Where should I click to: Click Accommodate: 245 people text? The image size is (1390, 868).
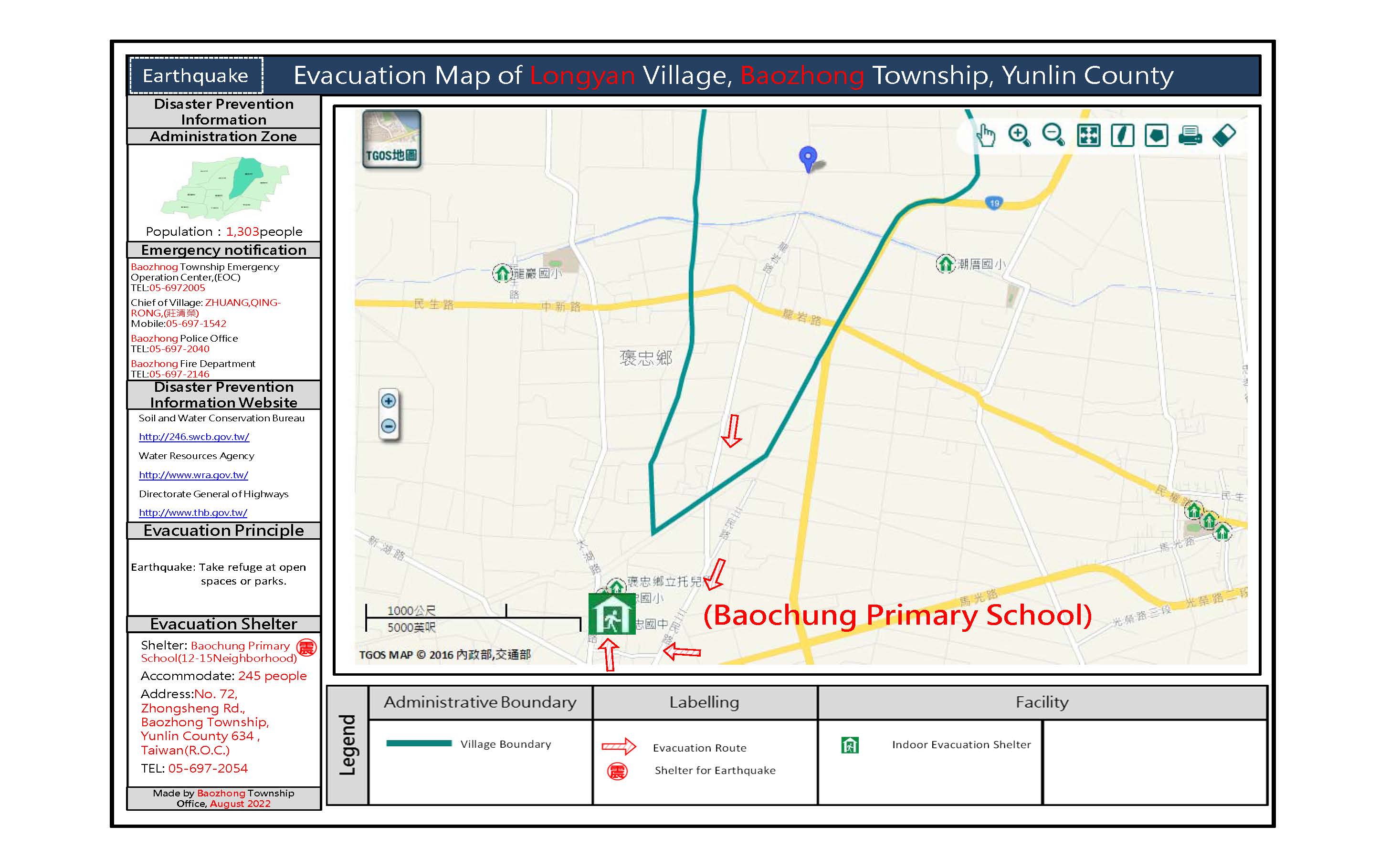click(224, 676)
